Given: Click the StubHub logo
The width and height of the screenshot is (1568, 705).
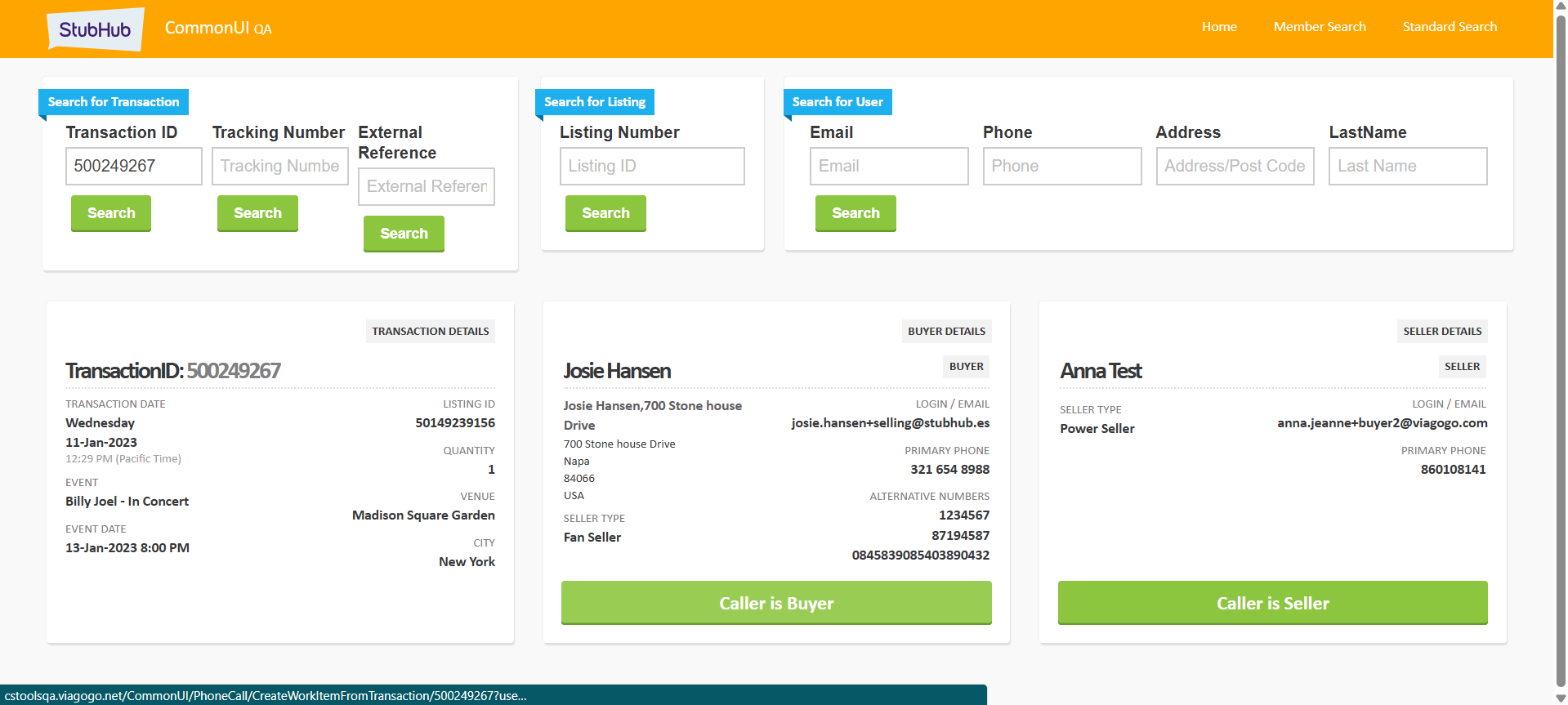Looking at the screenshot, I should click(95, 29).
